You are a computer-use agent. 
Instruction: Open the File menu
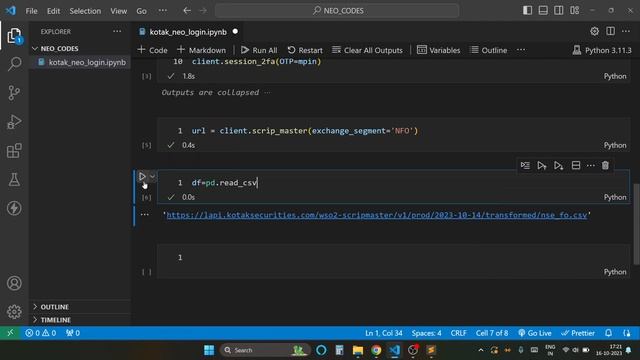(31, 11)
